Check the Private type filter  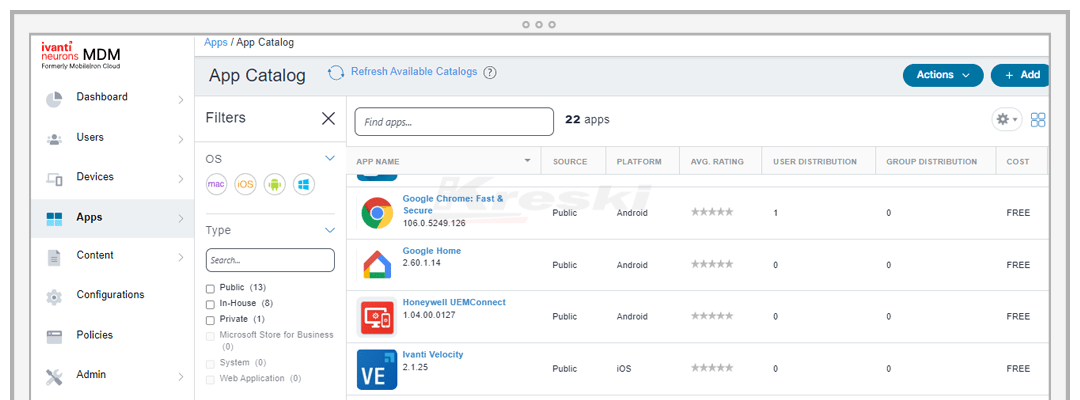[210, 320]
